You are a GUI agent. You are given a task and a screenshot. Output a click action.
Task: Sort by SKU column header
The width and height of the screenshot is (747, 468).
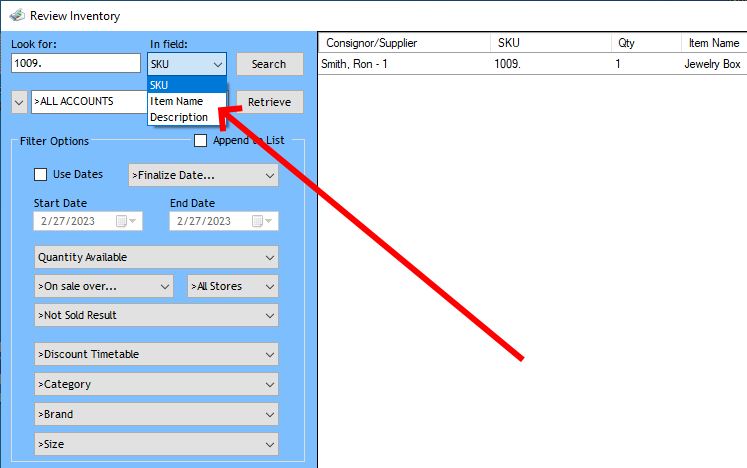coord(551,43)
